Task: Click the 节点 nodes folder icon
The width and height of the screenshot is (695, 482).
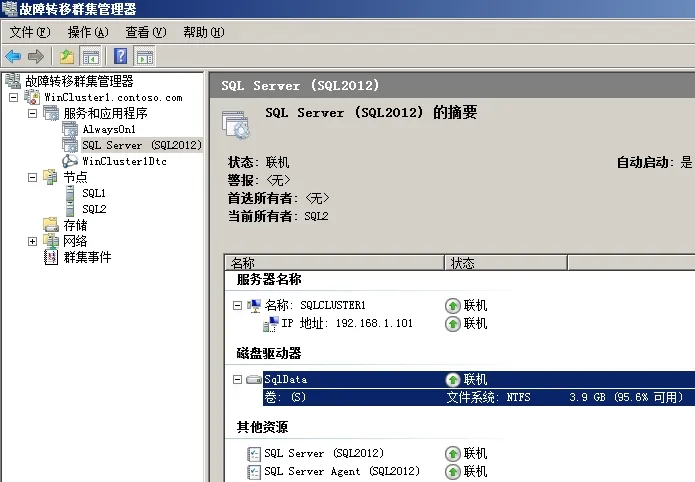Action: point(51,177)
